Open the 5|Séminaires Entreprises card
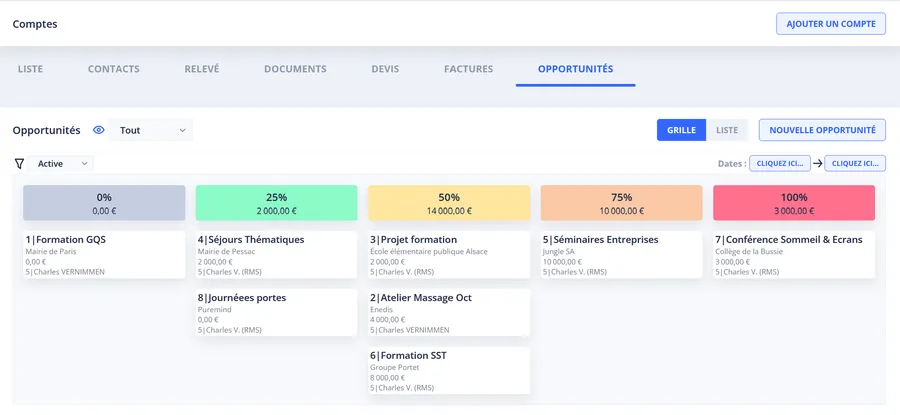900x415 pixels. tap(622, 255)
